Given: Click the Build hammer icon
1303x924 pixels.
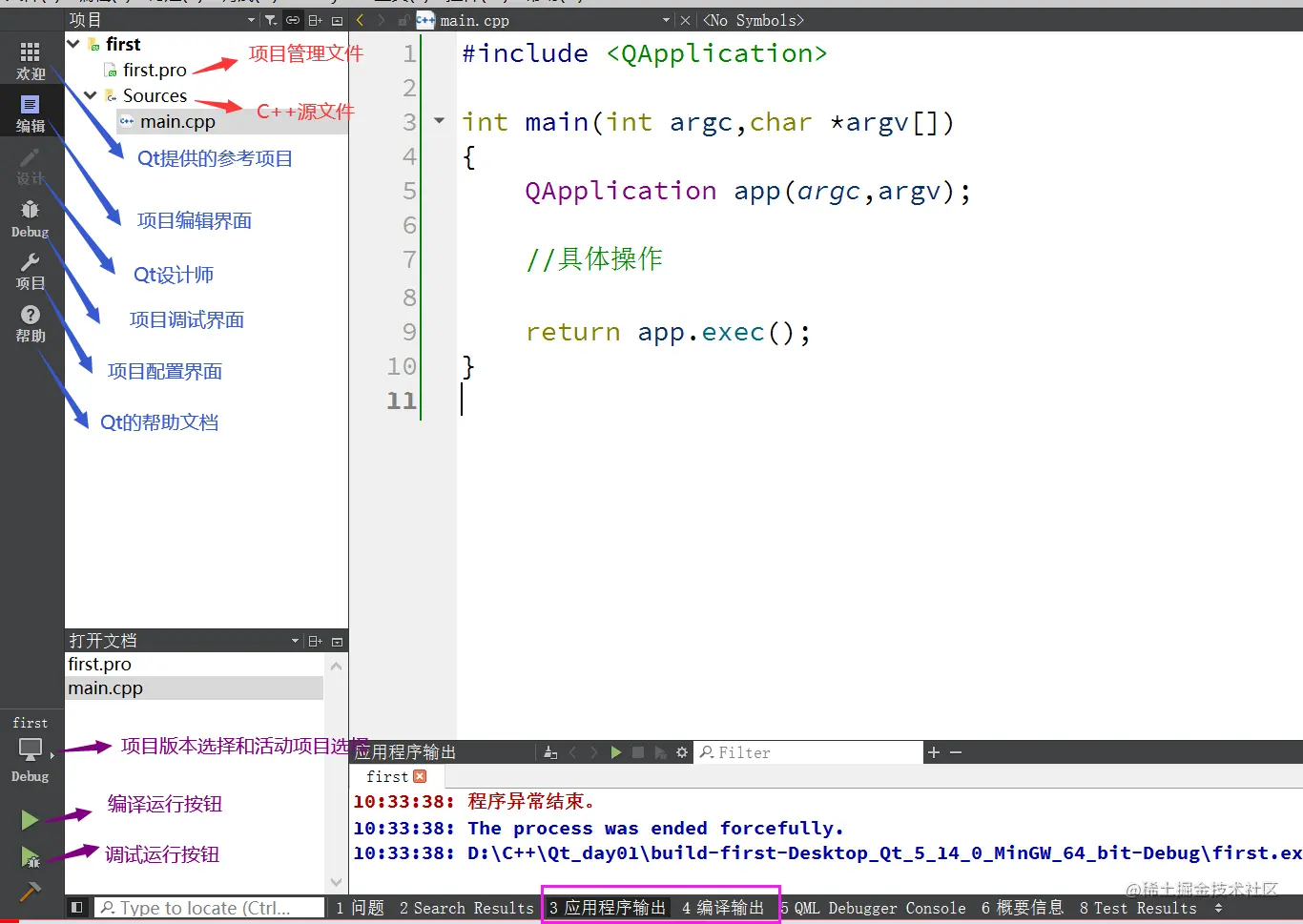Looking at the screenshot, I should point(30,892).
